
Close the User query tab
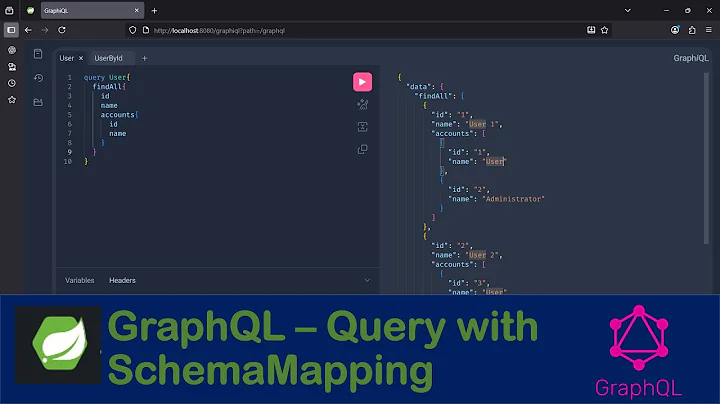point(81,58)
